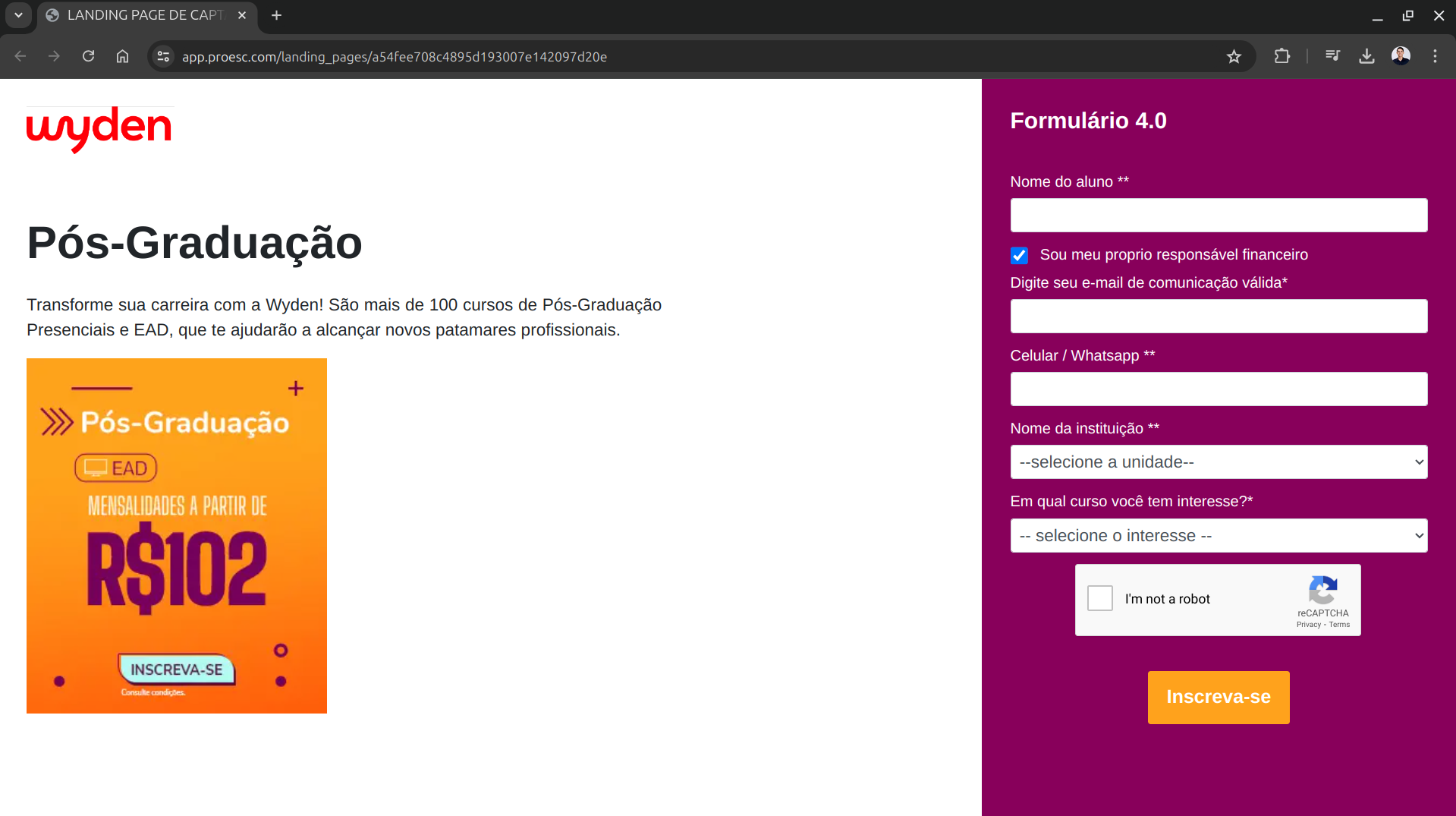1456x816 pixels.
Task: Submit with the Inscreva-se button
Action: (1219, 697)
